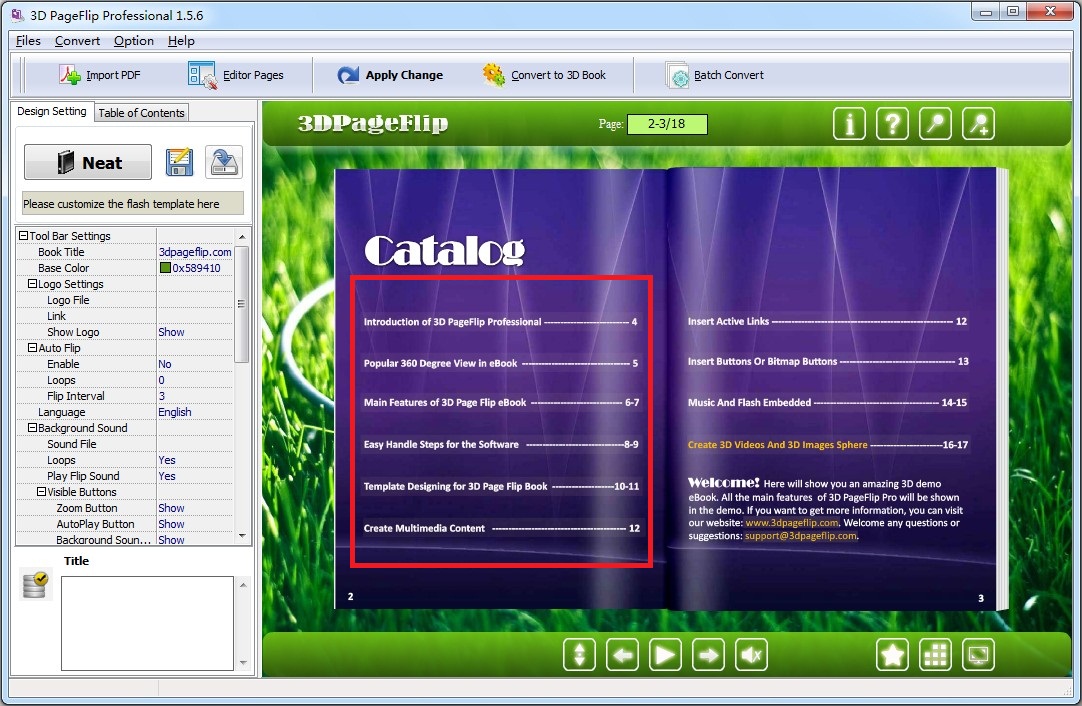The height and width of the screenshot is (706, 1082).
Task: Click the Flip Interval value 3
Action: click(161, 396)
